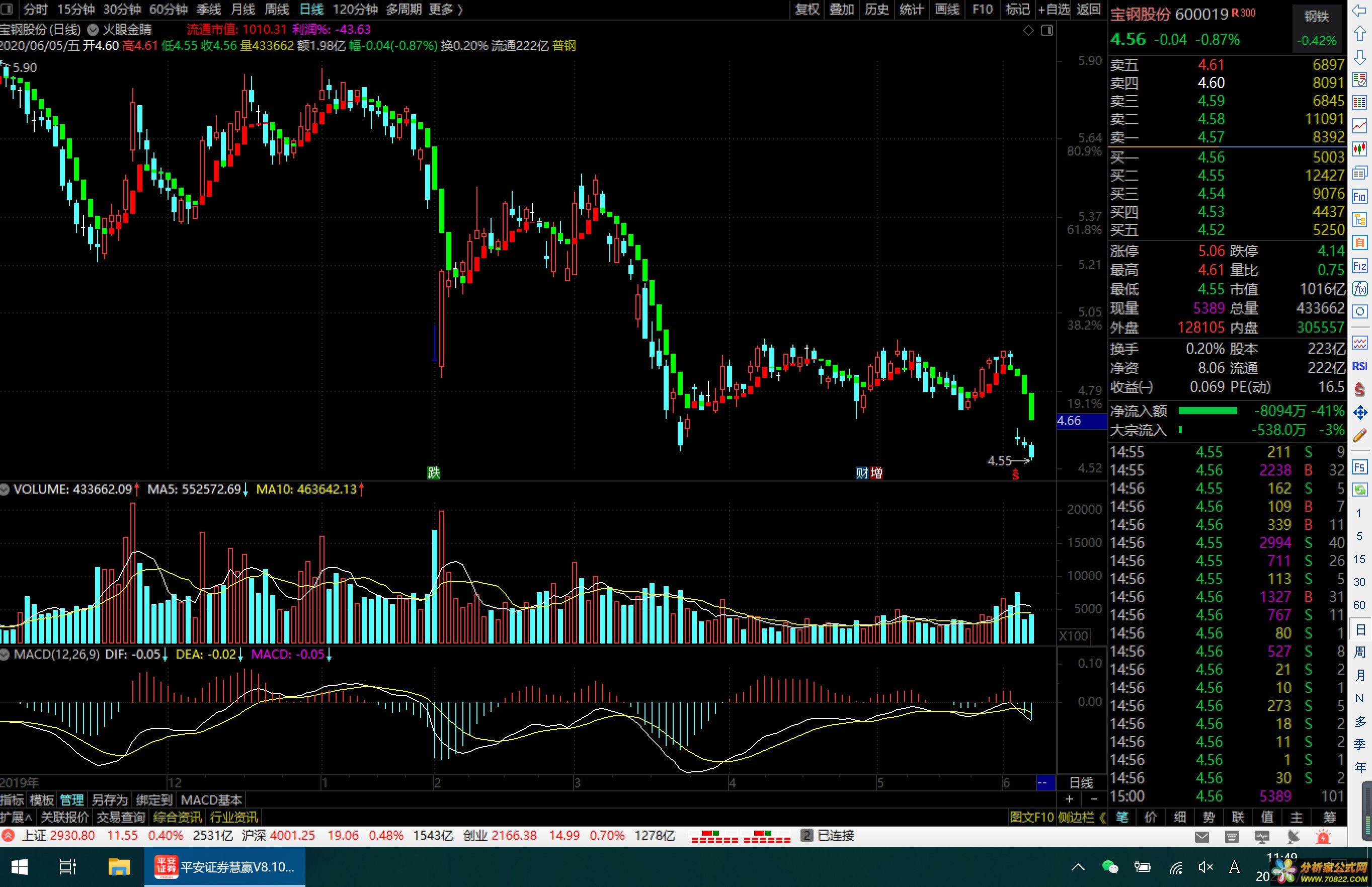Click the diamond icon at chart top right
The width and height of the screenshot is (1372, 887).
coord(1028,30)
